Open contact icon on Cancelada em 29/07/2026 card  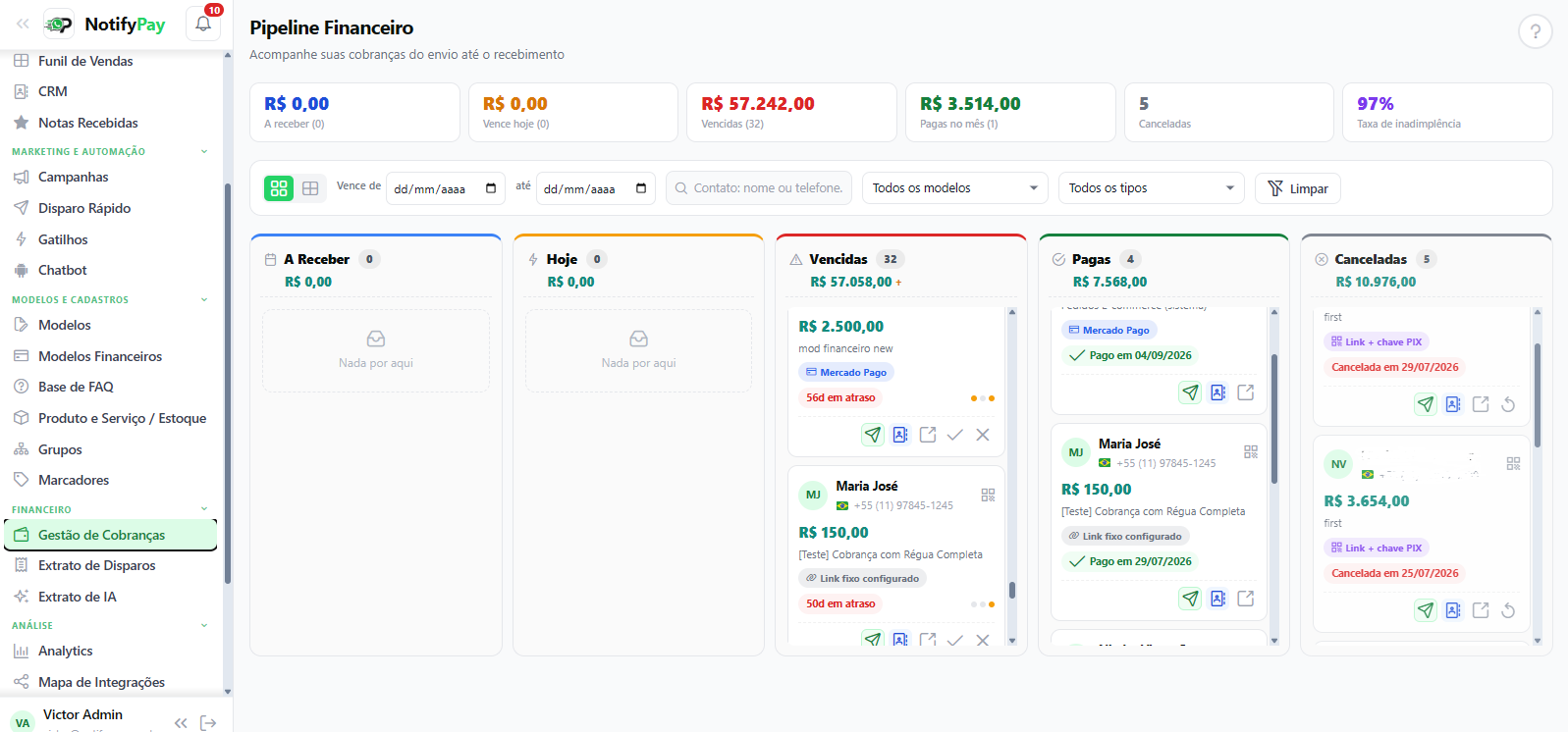1453,404
